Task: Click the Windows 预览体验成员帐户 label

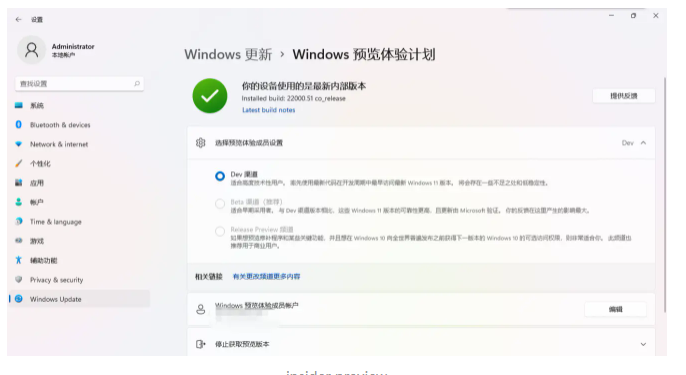Action: (256, 305)
